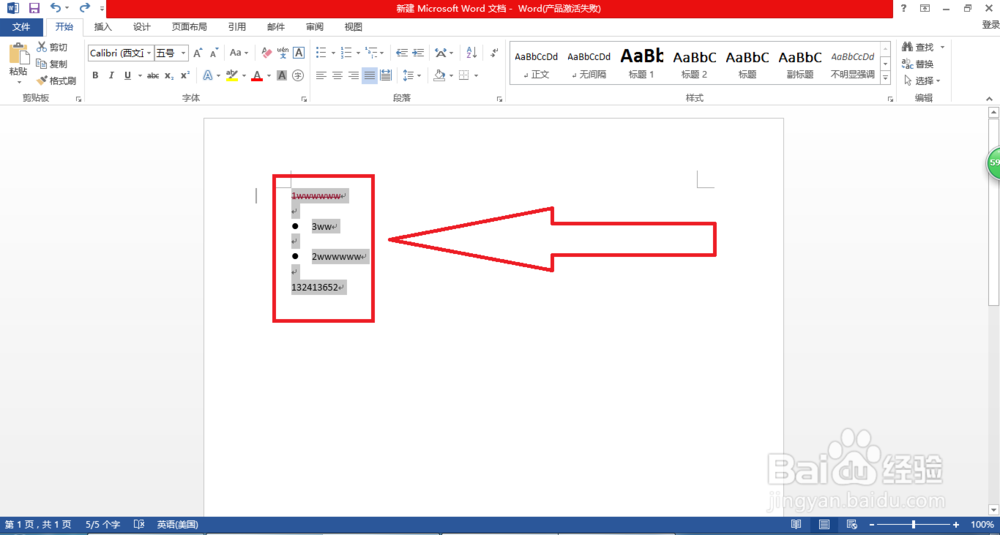This screenshot has width=1000, height=535.
Task: Clear all formatting with eraser icon
Action: 267,53
